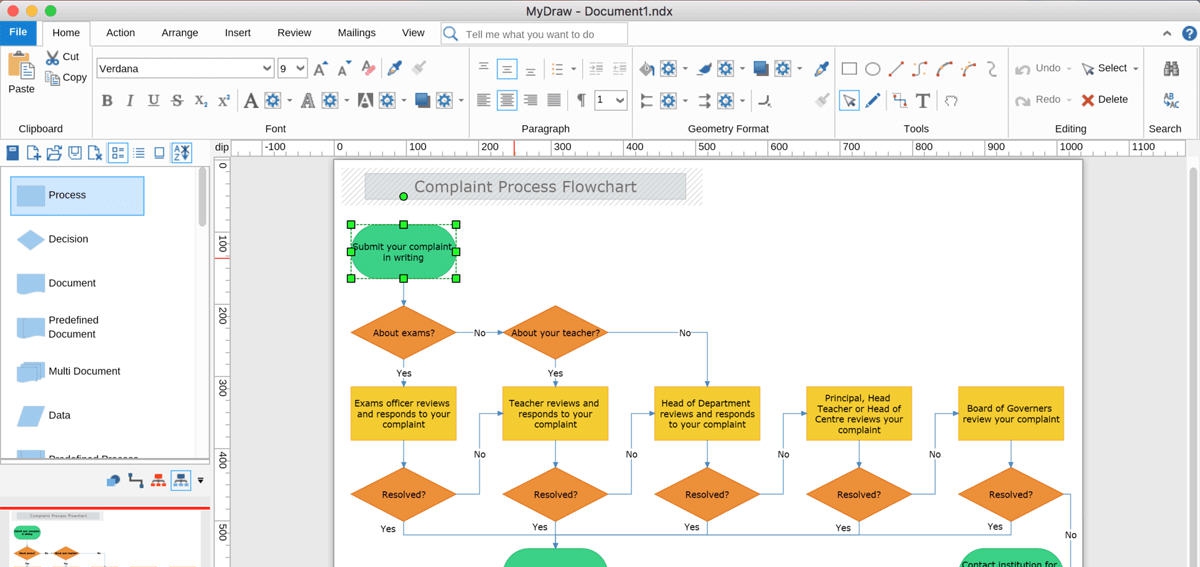This screenshot has height=567, width=1200.
Task: Toggle alphabetical sorting in the shape library
Action: [x=181, y=153]
